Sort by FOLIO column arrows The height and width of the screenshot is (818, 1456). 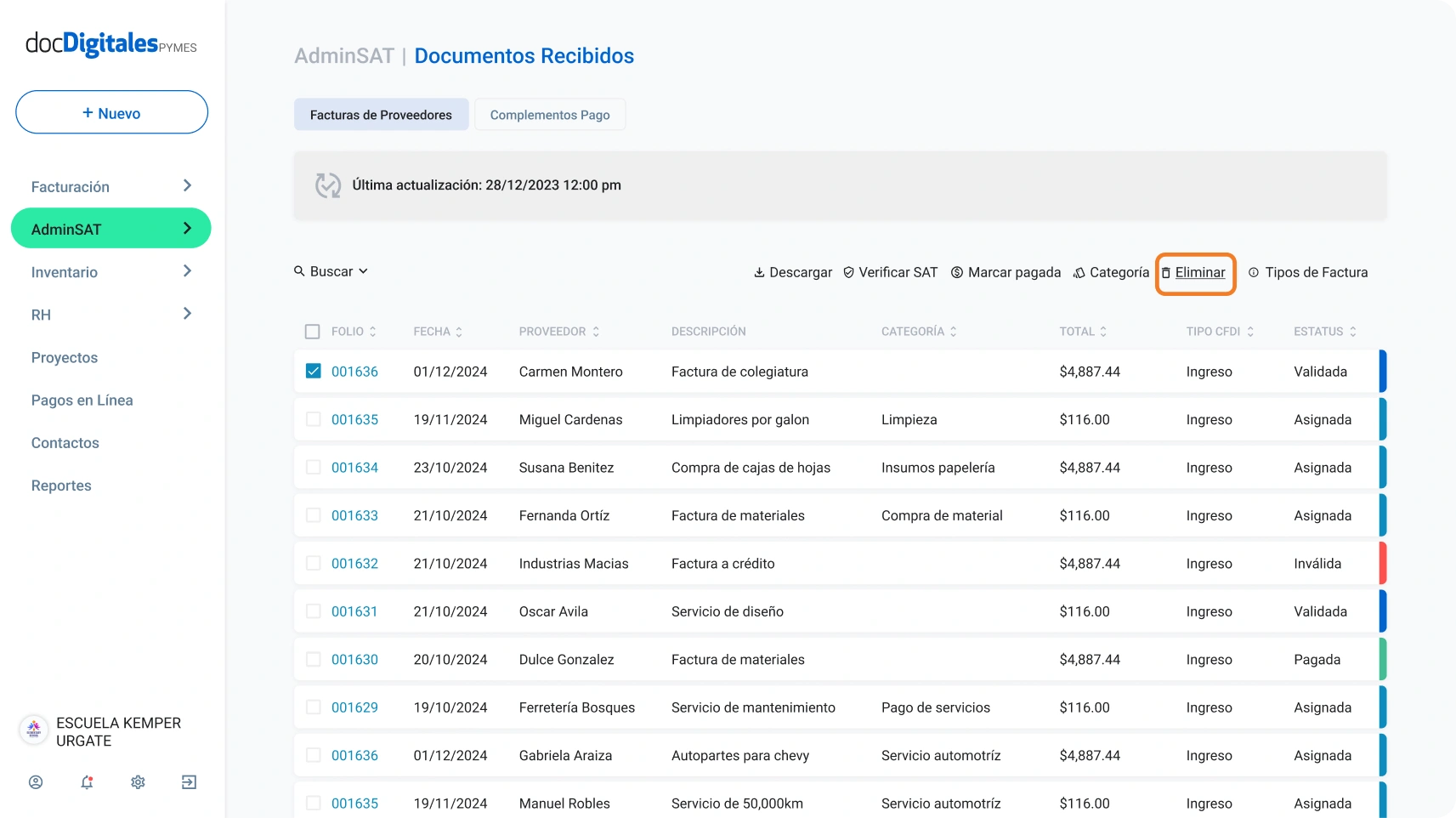pyautogui.click(x=372, y=332)
